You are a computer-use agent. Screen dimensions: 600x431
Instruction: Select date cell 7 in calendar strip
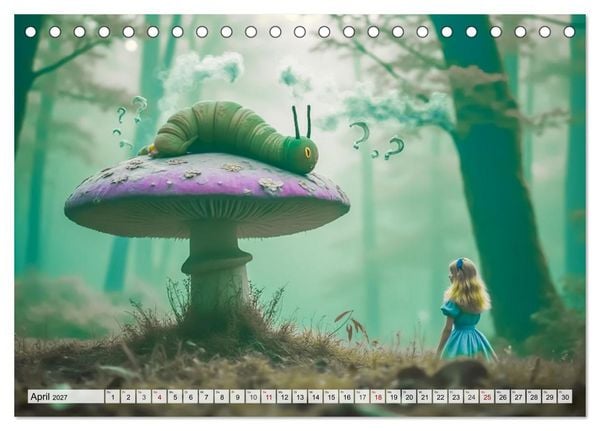[x=206, y=397]
